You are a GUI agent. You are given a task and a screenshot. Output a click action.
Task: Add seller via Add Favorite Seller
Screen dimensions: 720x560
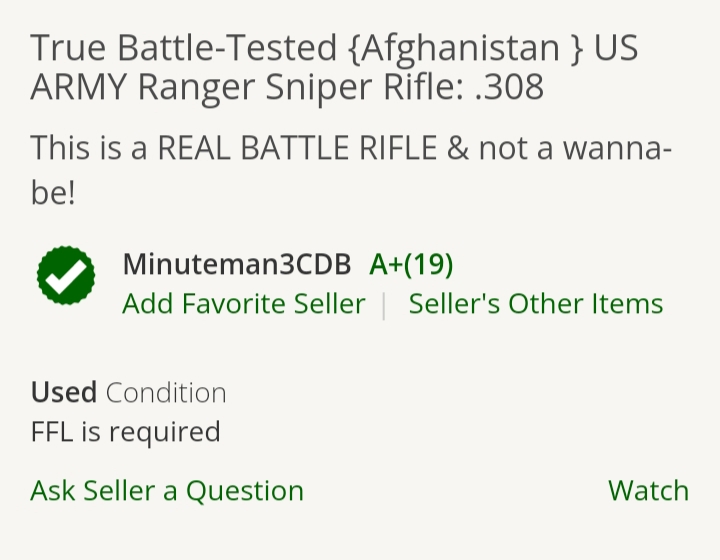pyautogui.click(x=244, y=303)
